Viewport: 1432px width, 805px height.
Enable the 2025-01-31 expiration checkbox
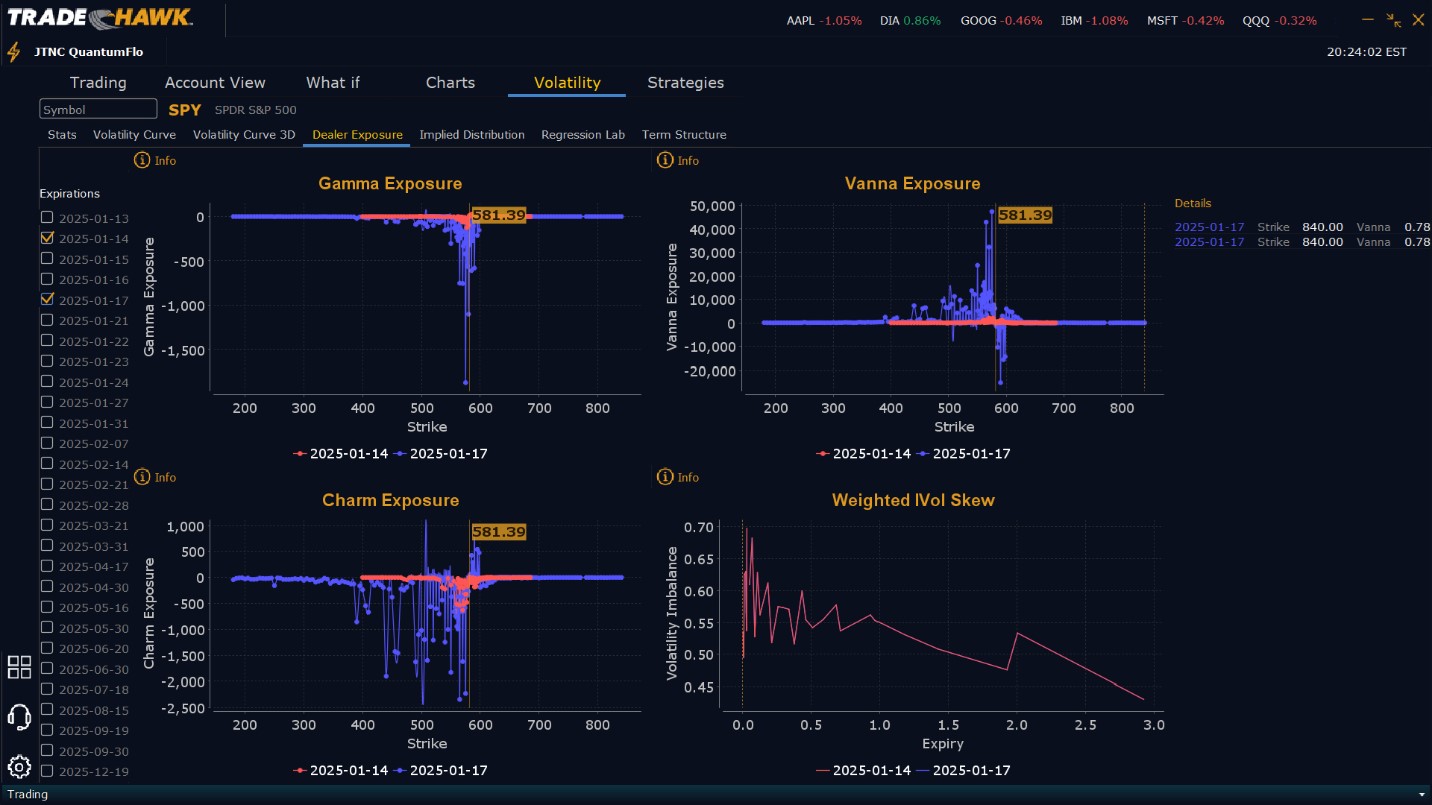click(47, 422)
